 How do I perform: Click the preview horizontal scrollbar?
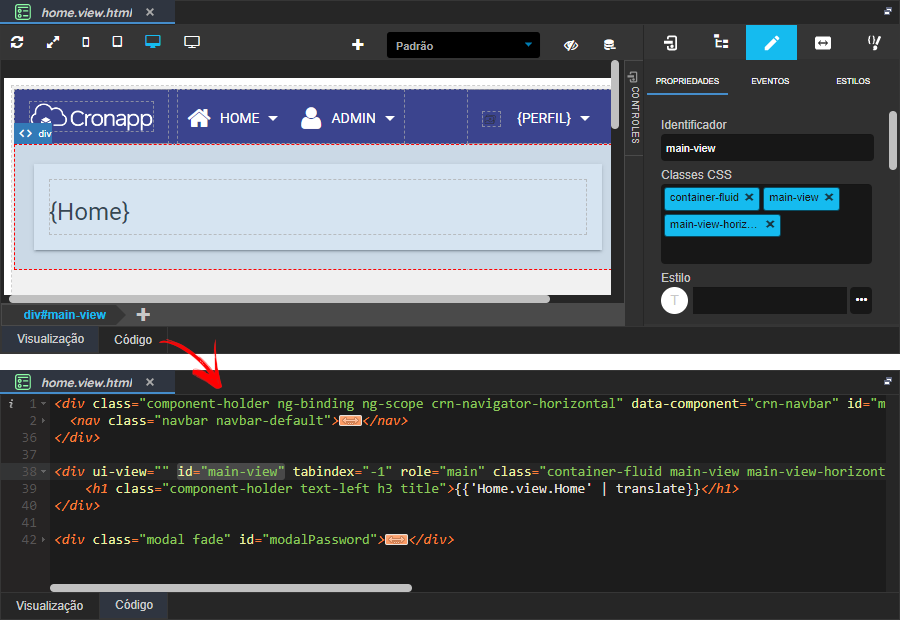tap(280, 299)
